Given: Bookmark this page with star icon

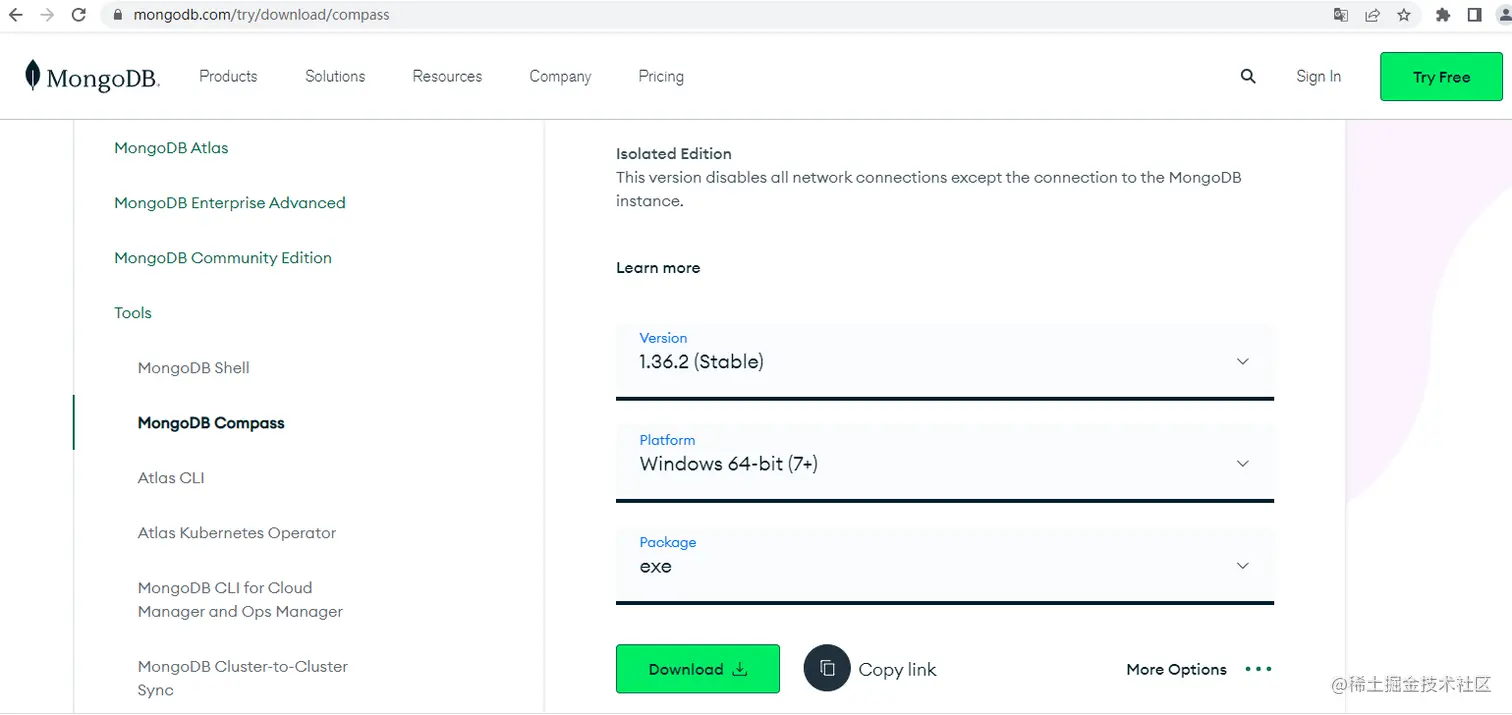Looking at the screenshot, I should (1404, 15).
